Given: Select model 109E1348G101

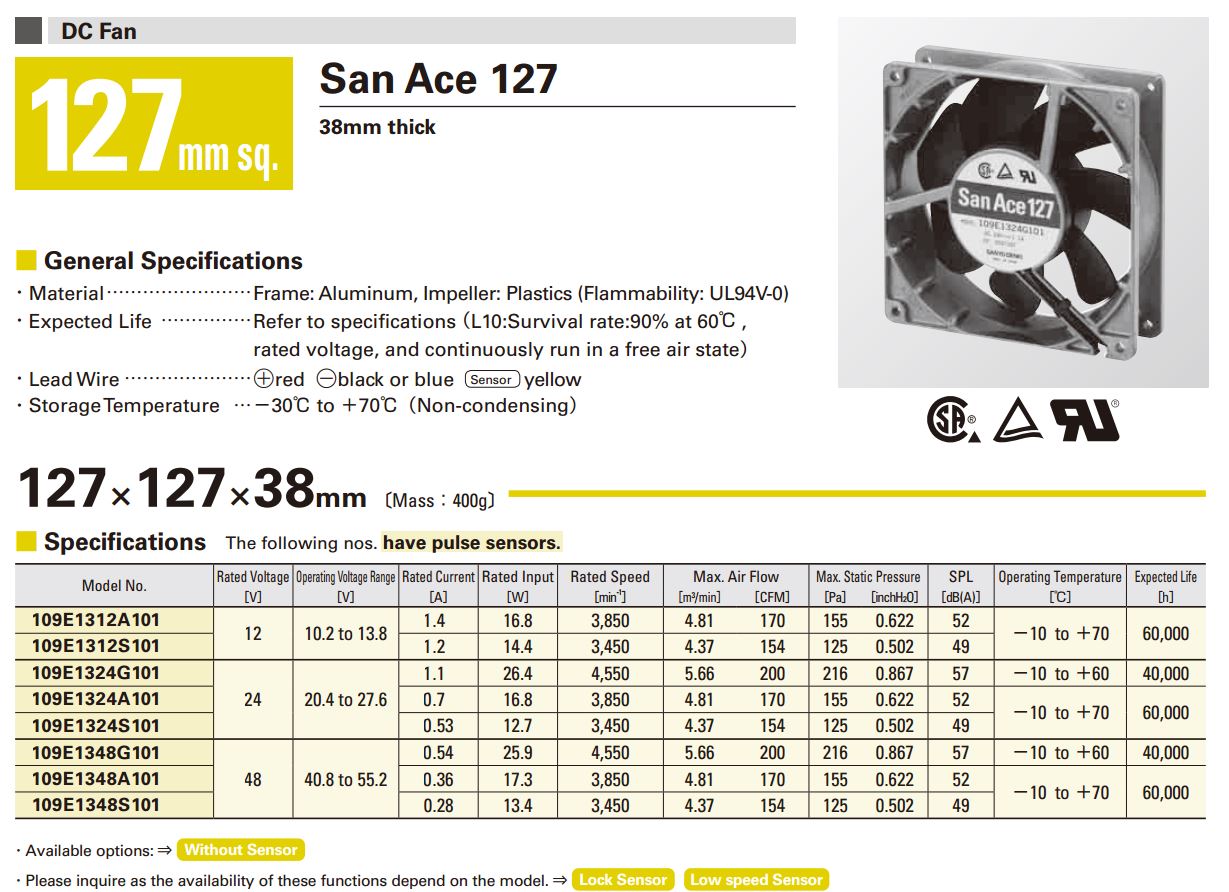Looking at the screenshot, I should [x=96, y=752].
